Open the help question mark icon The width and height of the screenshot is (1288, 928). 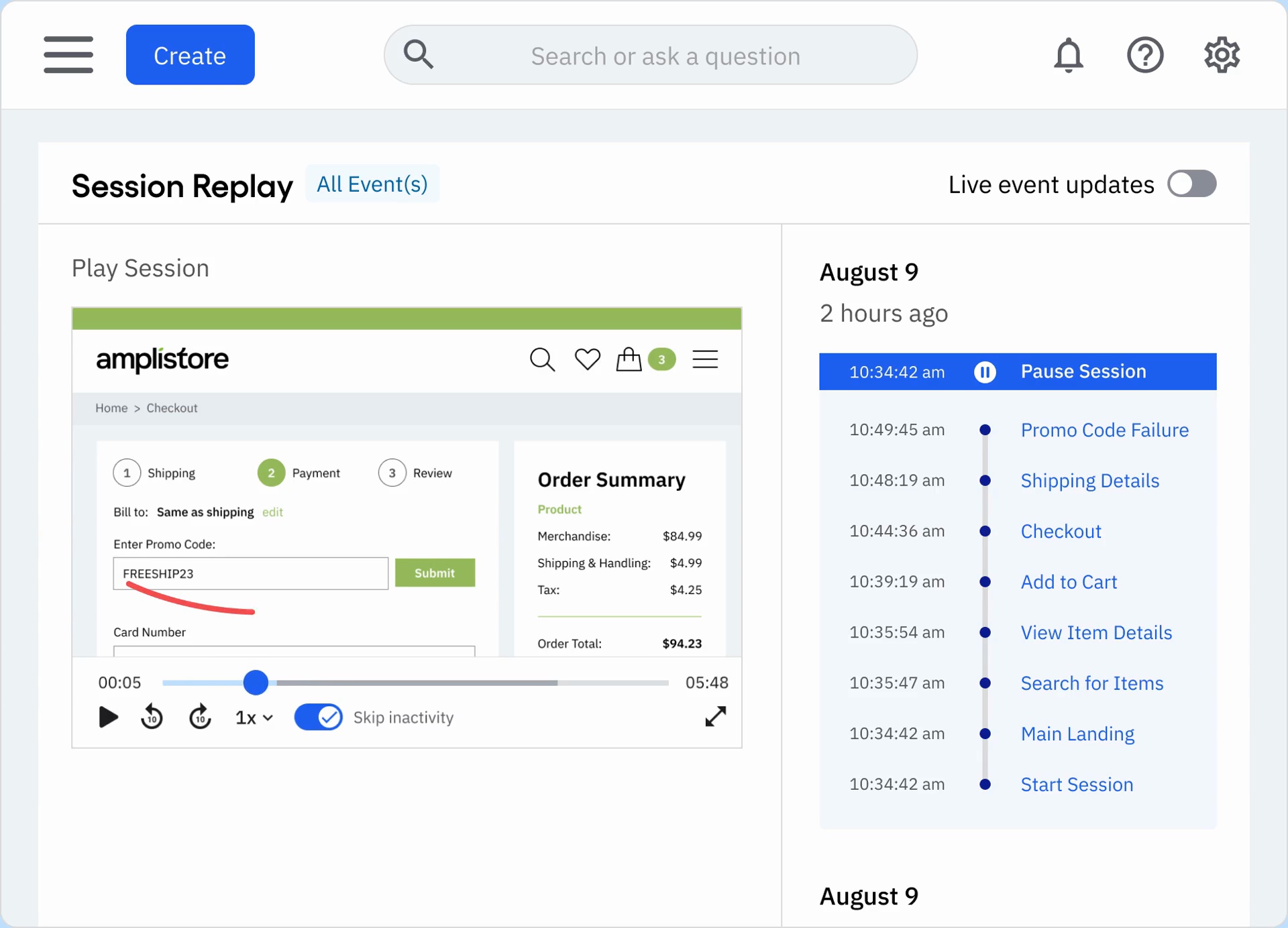pyautogui.click(x=1144, y=55)
